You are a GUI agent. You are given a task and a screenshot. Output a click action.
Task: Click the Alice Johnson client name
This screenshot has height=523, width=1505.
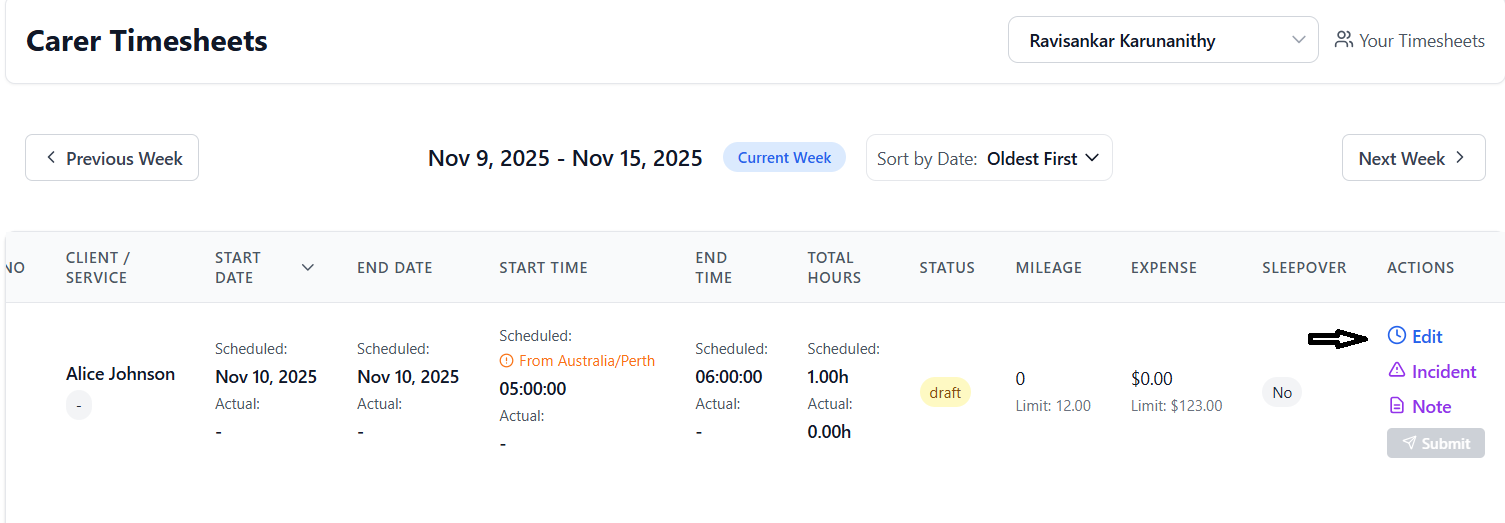[x=120, y=374]
